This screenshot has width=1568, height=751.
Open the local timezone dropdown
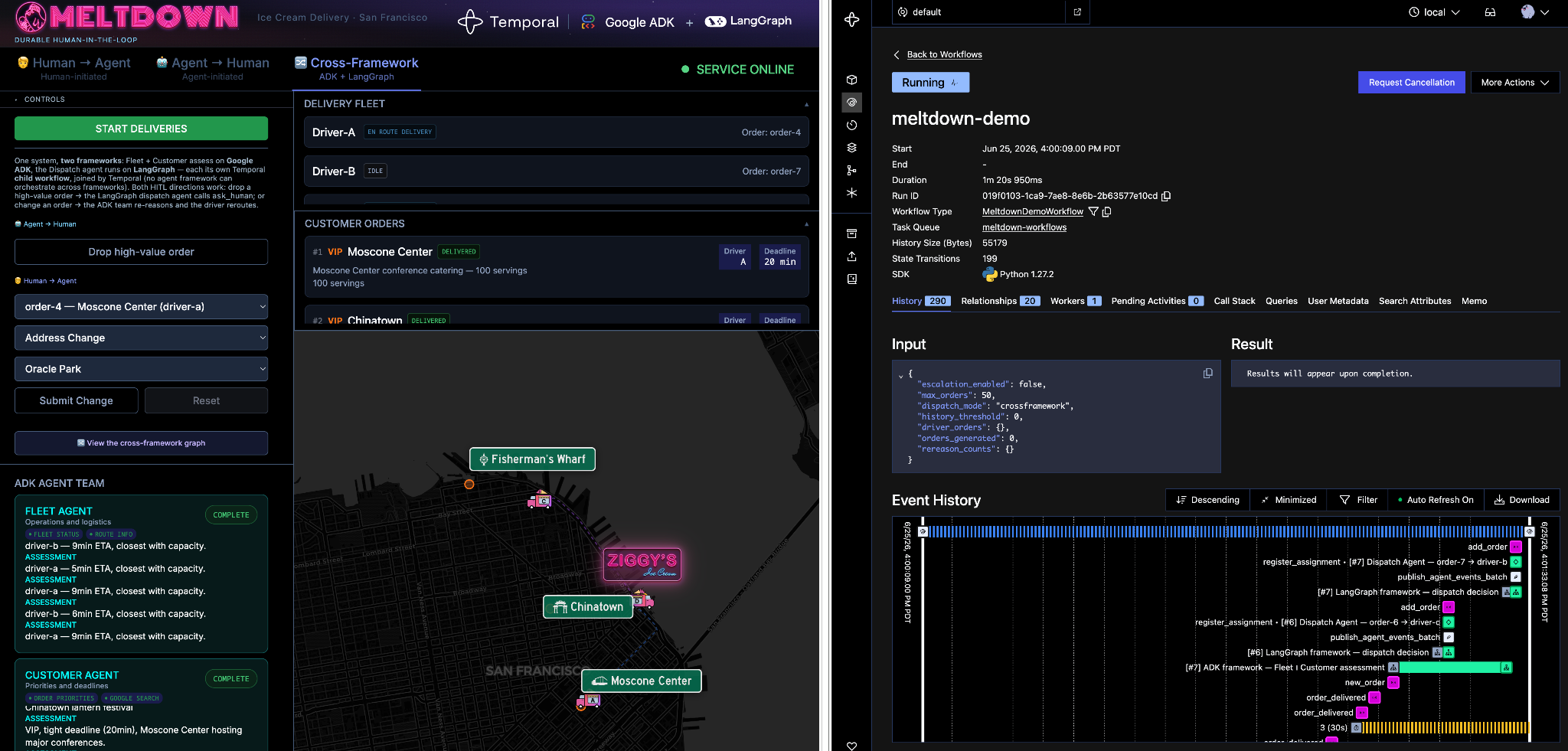(x=1434, y=12)
